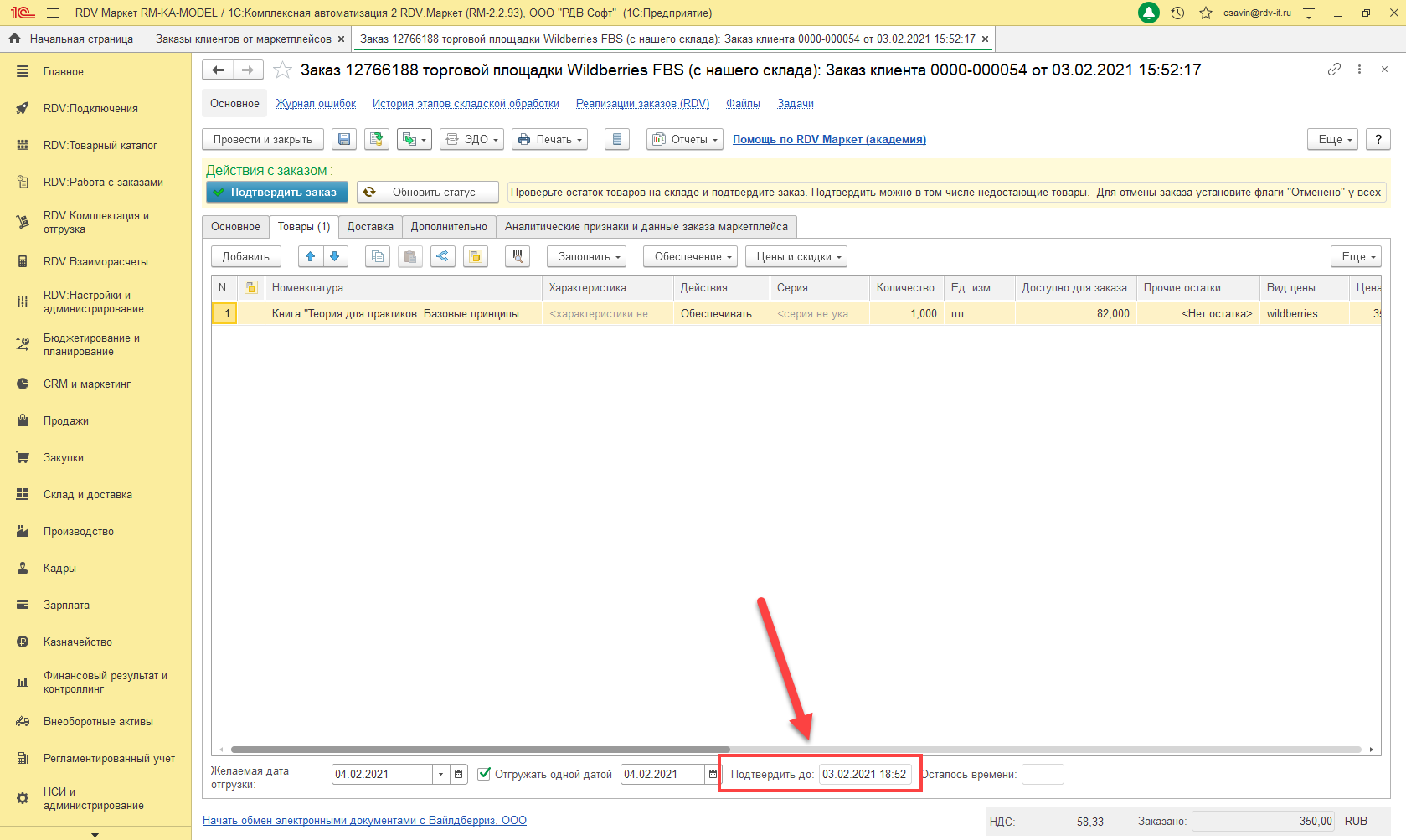Open the Заполнить dropdown menu

(x=586, y=256)
